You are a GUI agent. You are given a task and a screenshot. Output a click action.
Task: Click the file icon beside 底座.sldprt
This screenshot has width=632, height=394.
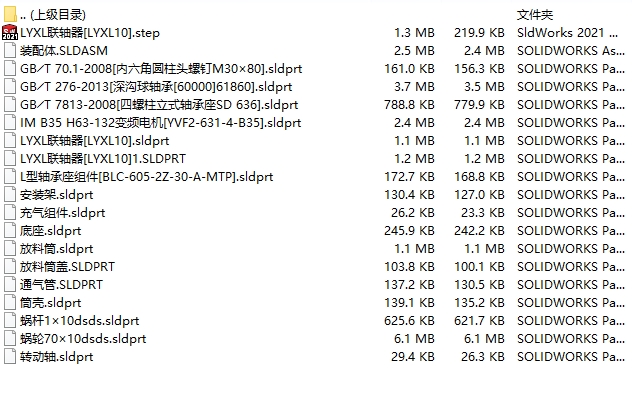(x=10, y=230)
